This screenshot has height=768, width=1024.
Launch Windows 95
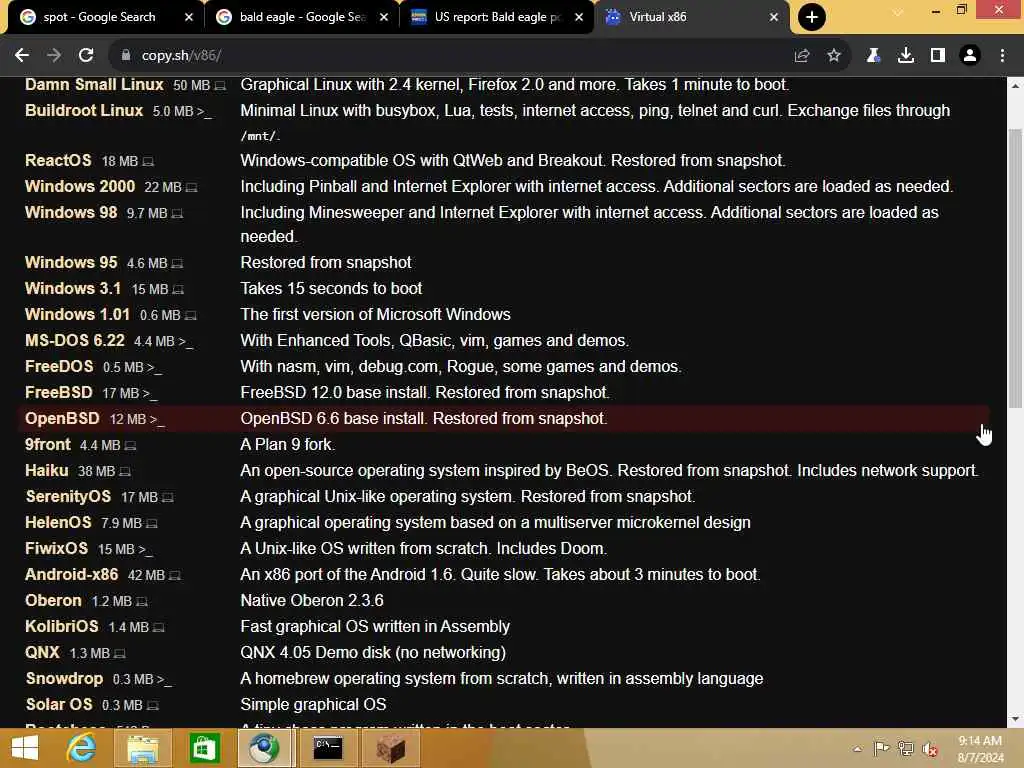coord(71,263)
